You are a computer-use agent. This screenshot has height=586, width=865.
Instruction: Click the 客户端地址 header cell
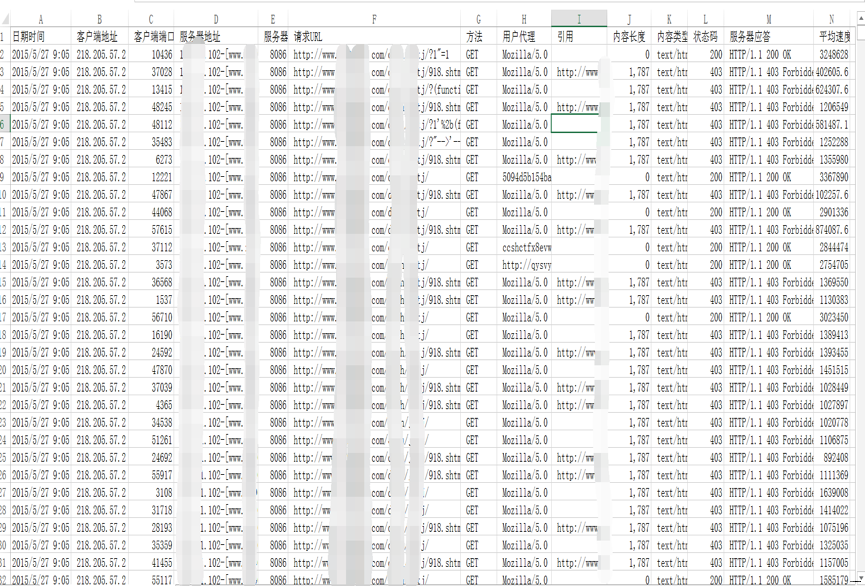point(100,37)
